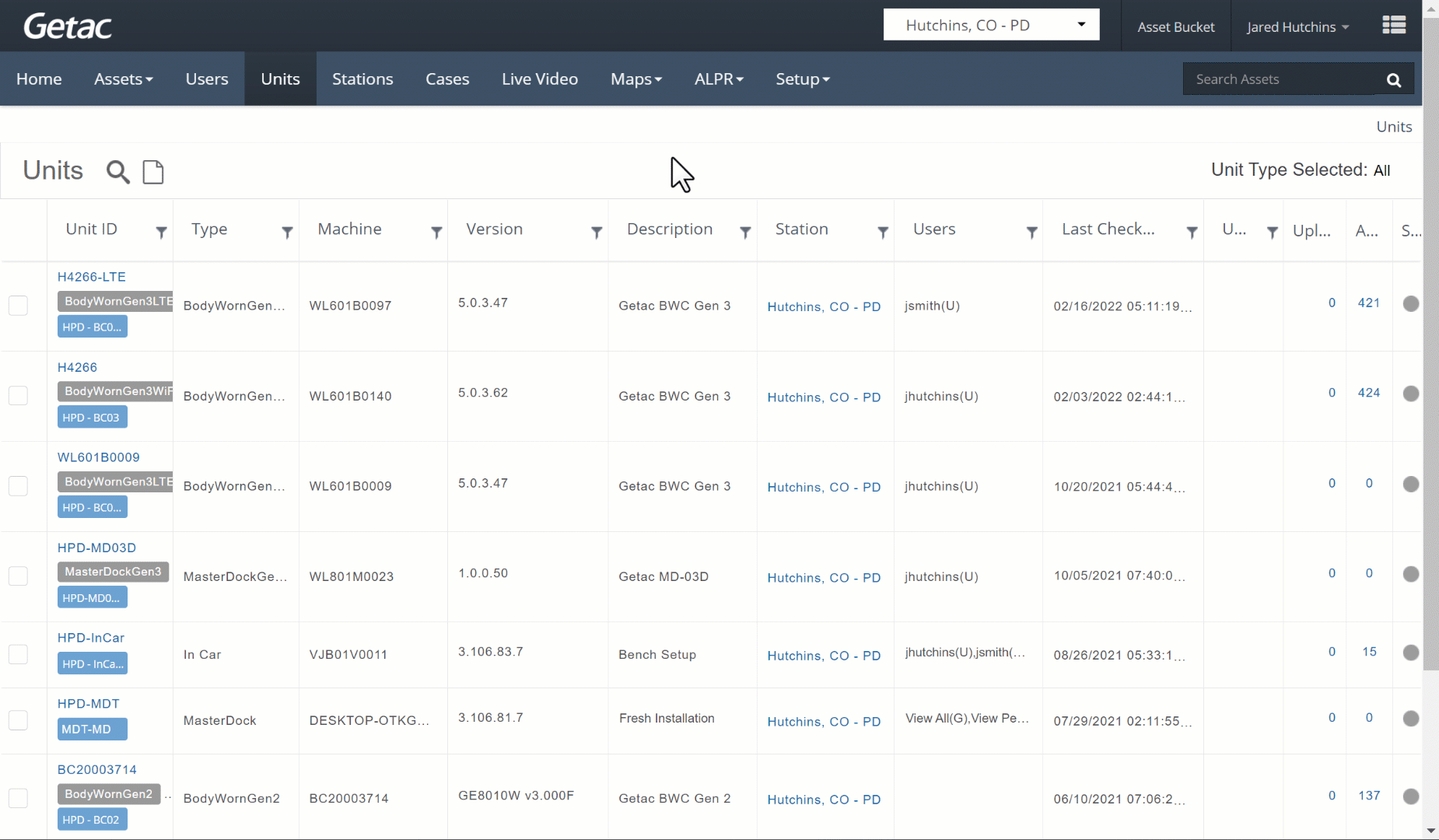Click status dot for HPD-MD03D row
Screen dimensions: 1439x840
click(1410, 574)
